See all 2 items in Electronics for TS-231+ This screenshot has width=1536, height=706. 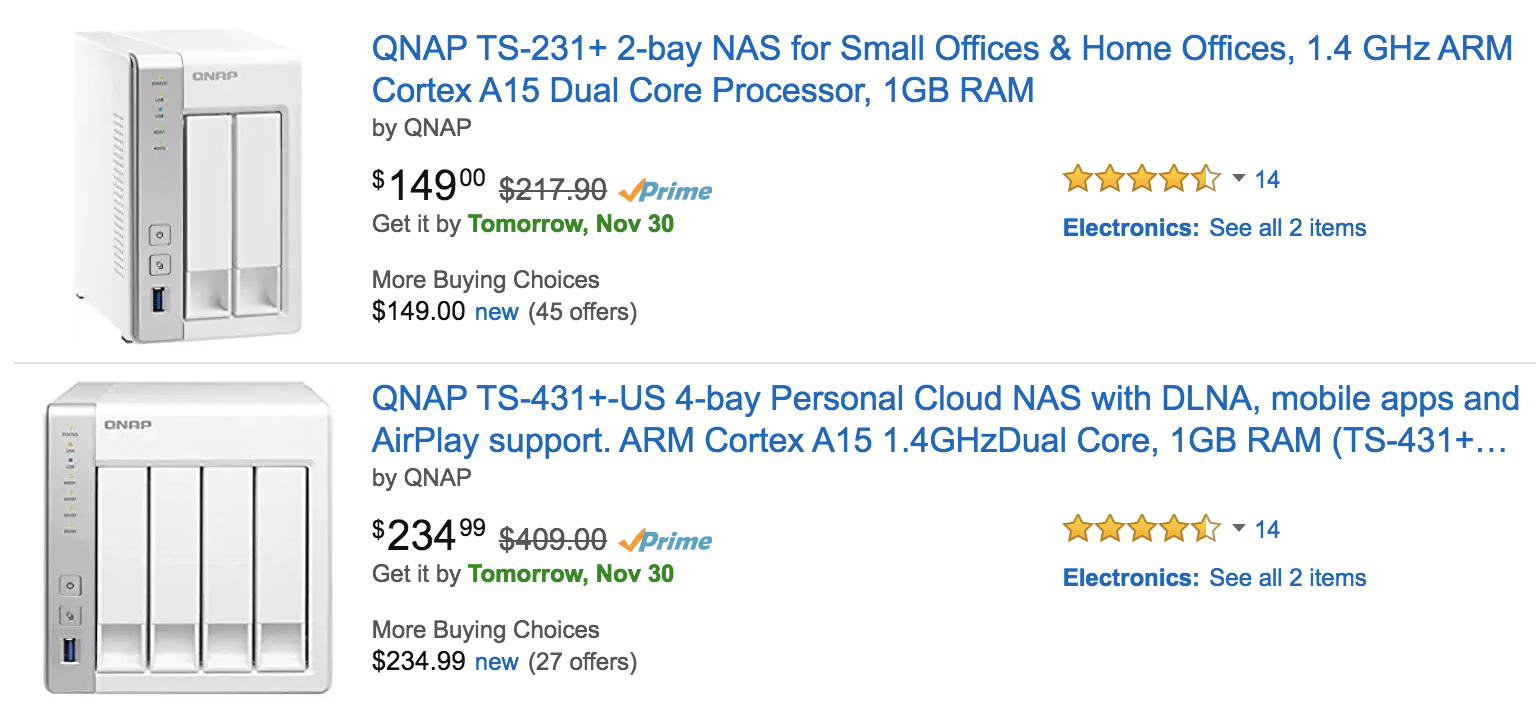pyautogui.click(x=1287, y=227)
